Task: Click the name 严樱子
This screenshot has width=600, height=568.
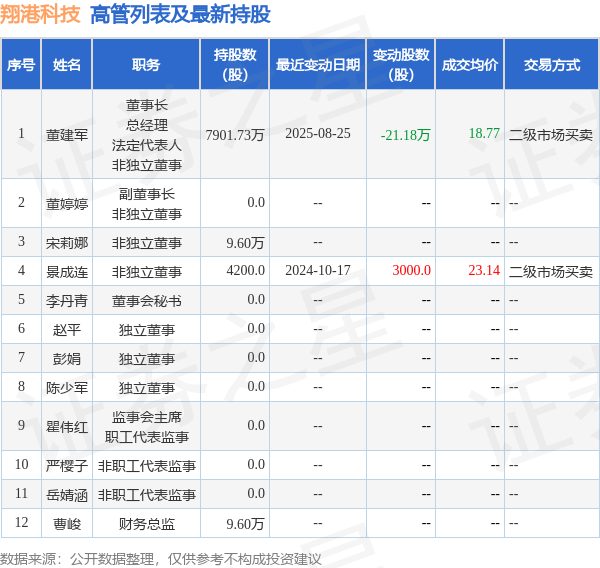Action: click(67, 466)
